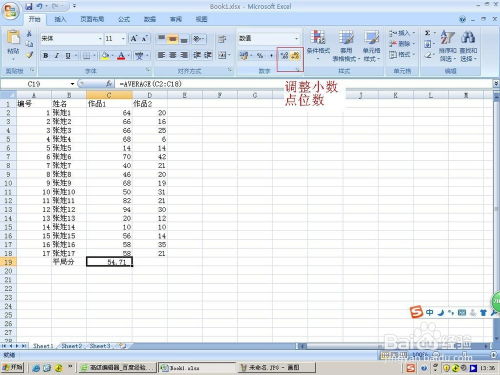Click Format as Table button
Image resolution: width=500 pixels, height=375 pixels.
pos(346,46)
